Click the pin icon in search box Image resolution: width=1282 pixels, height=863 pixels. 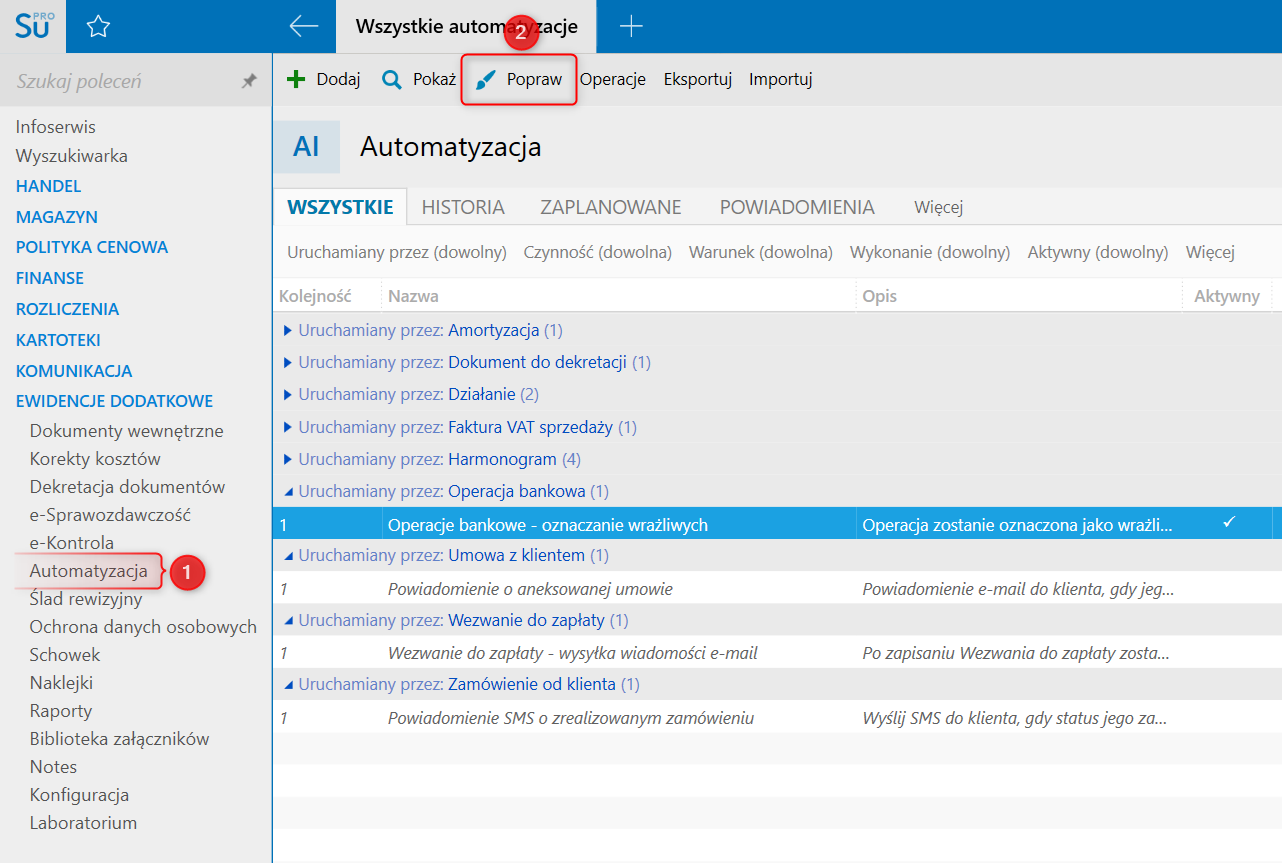click(249, 82)
